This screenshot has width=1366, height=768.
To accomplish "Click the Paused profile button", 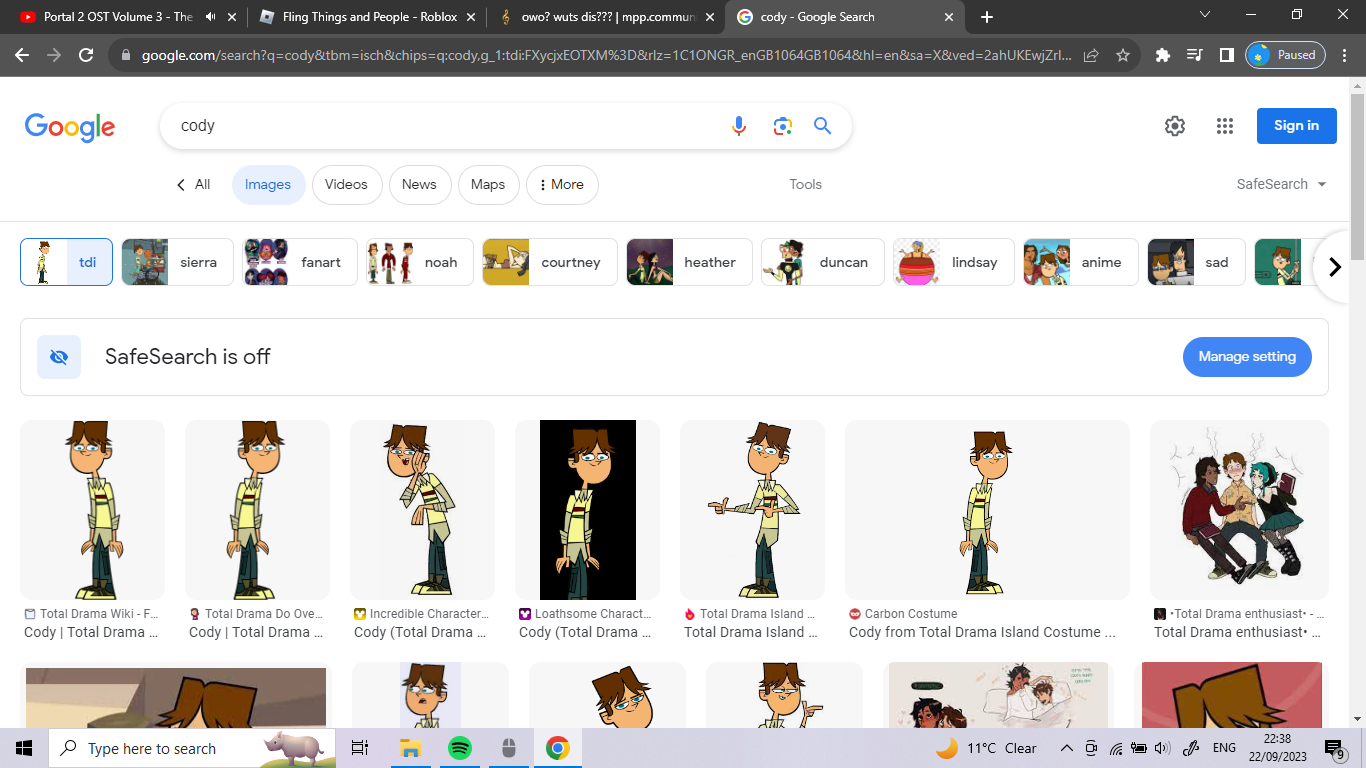I will (x=1285, y=56).
